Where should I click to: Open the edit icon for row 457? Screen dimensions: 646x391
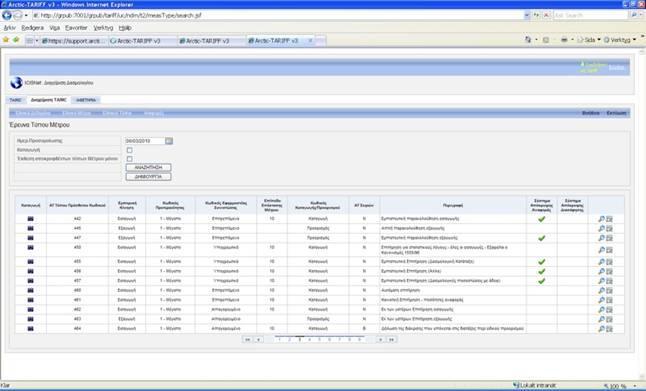click(x=609, y=281)
